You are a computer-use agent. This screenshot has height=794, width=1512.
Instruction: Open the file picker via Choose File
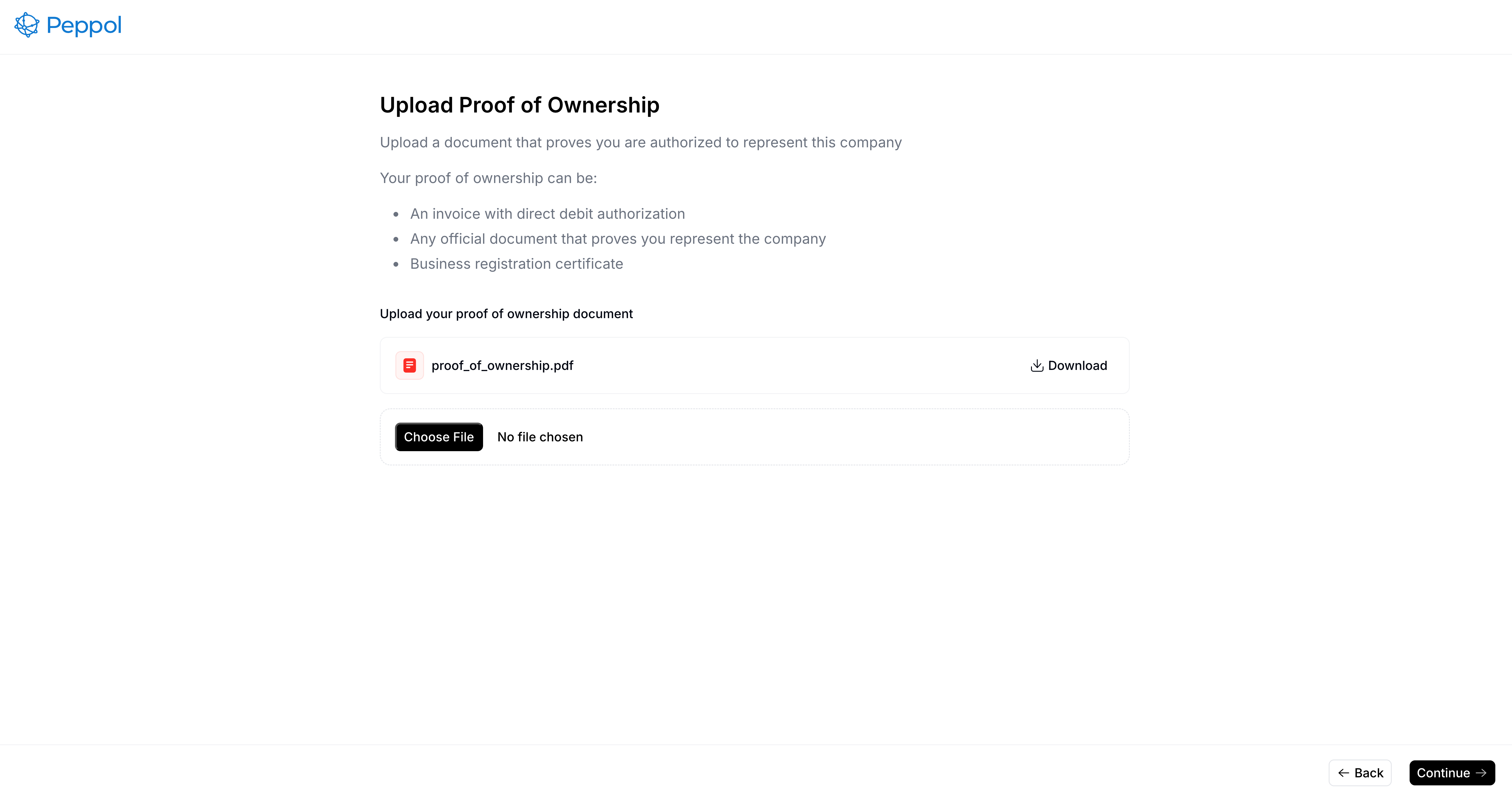pyautogui.click(x=438, y=437)
